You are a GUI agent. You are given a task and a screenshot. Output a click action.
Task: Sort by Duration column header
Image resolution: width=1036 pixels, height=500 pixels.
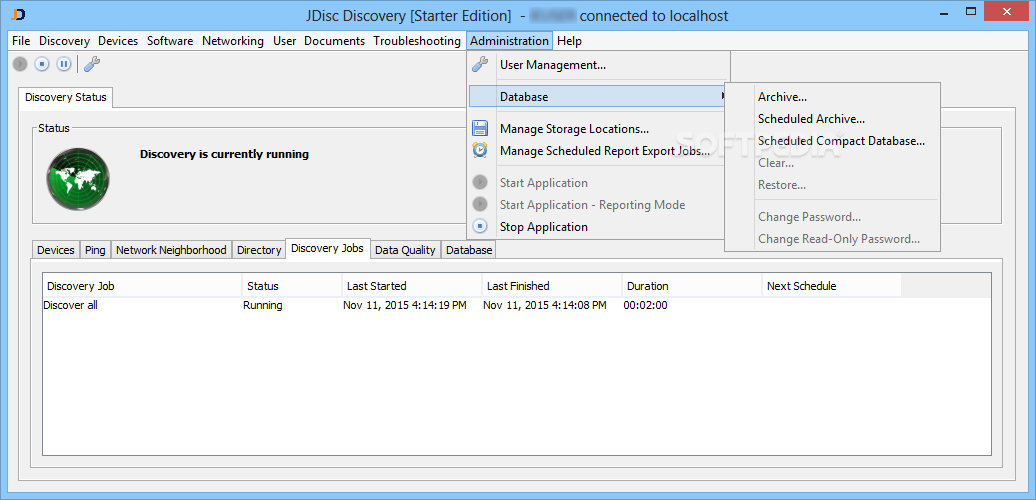tap(692, 286)
